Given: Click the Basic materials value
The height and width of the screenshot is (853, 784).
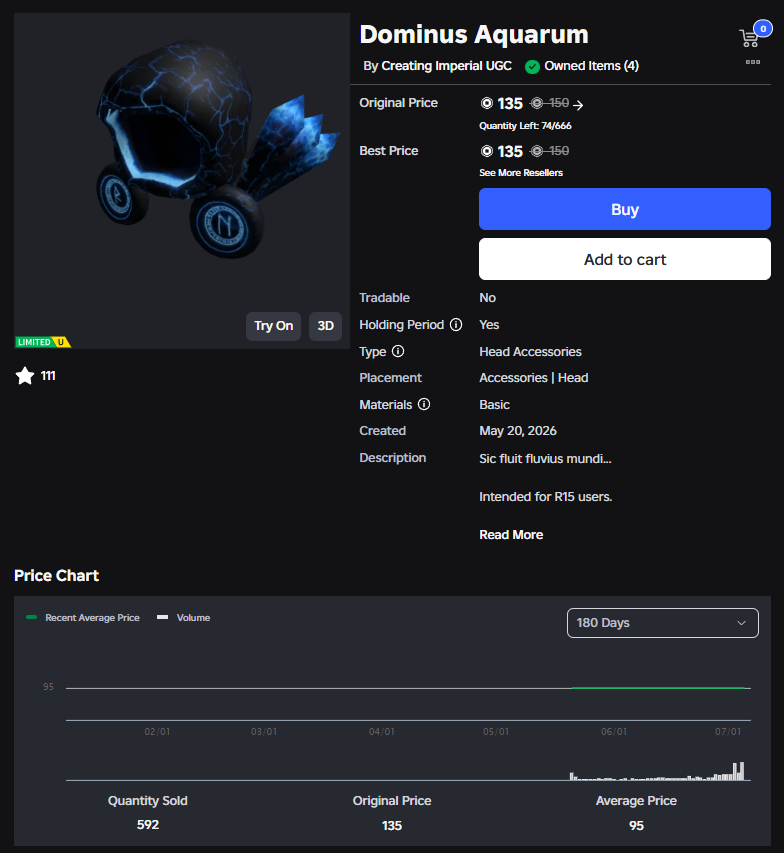Looking at the screenshot, I should click(494, 405).
